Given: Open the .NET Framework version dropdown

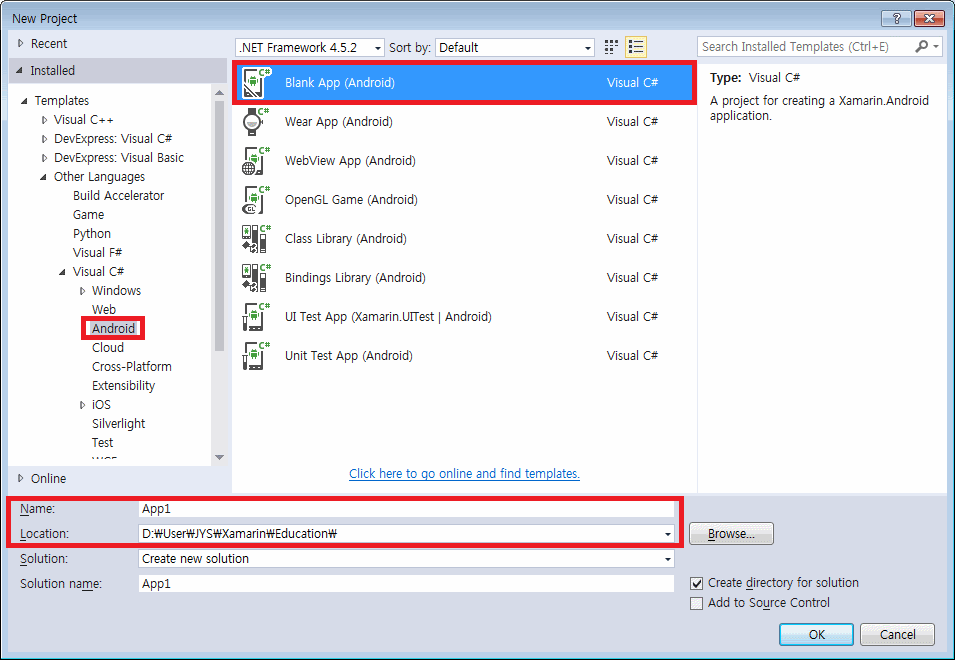Looking at the screenshot, I should coord(310,47).
